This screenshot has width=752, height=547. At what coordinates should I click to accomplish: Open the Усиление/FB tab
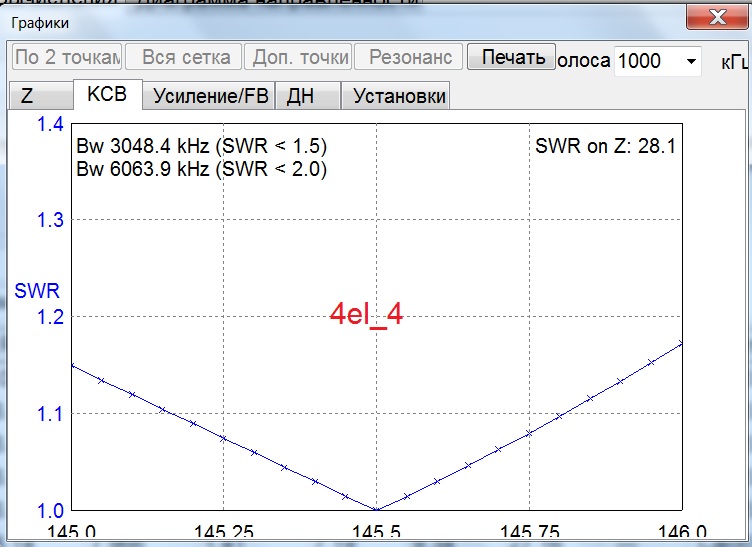point(209,96)
